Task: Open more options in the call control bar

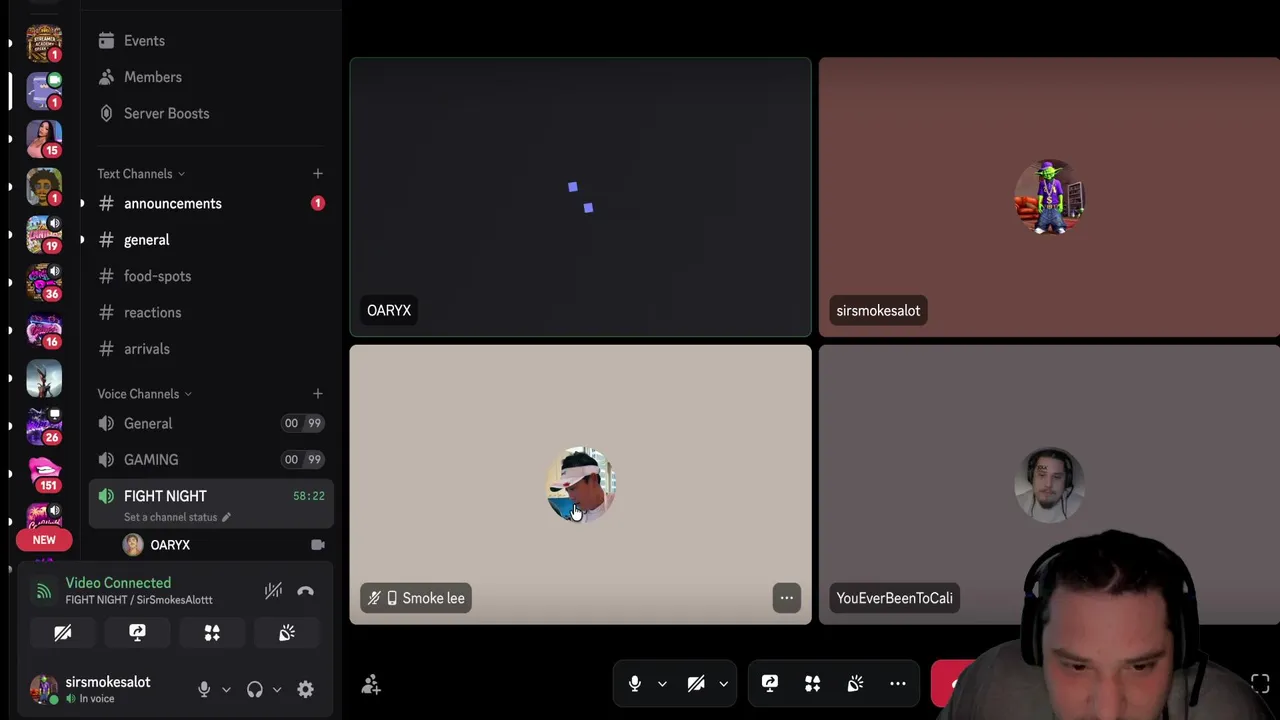Action: point(898,684)
